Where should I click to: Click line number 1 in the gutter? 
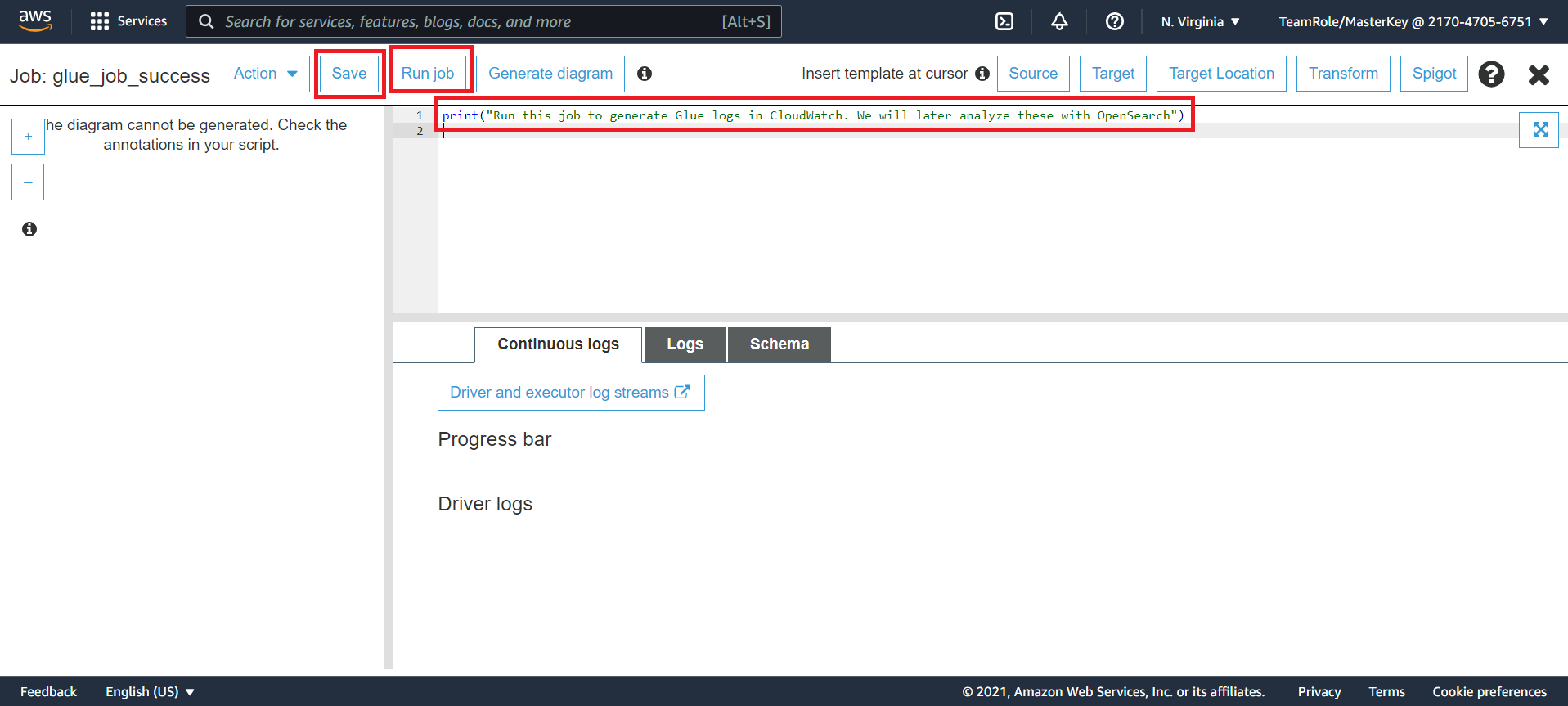[420, 115]
